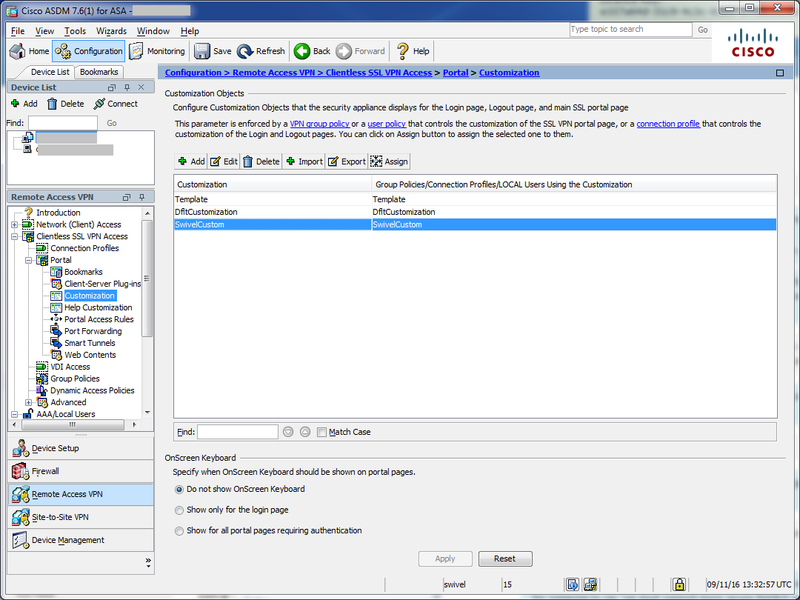Expand the AAA/Local Users node
Screen dimensions: 800x600
tap(15, 414)
